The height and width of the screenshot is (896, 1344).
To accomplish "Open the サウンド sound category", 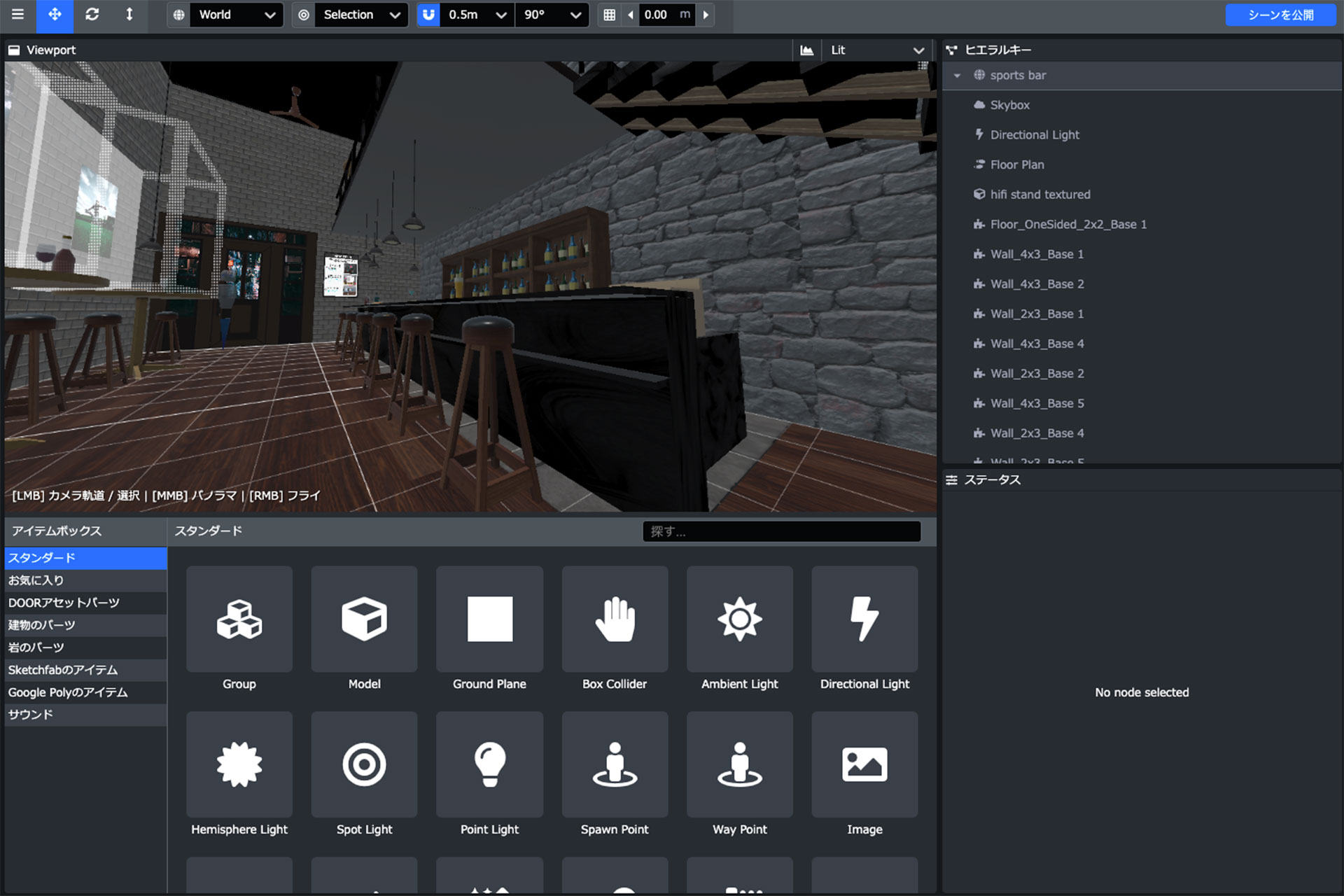I will (x=85, y=715).
